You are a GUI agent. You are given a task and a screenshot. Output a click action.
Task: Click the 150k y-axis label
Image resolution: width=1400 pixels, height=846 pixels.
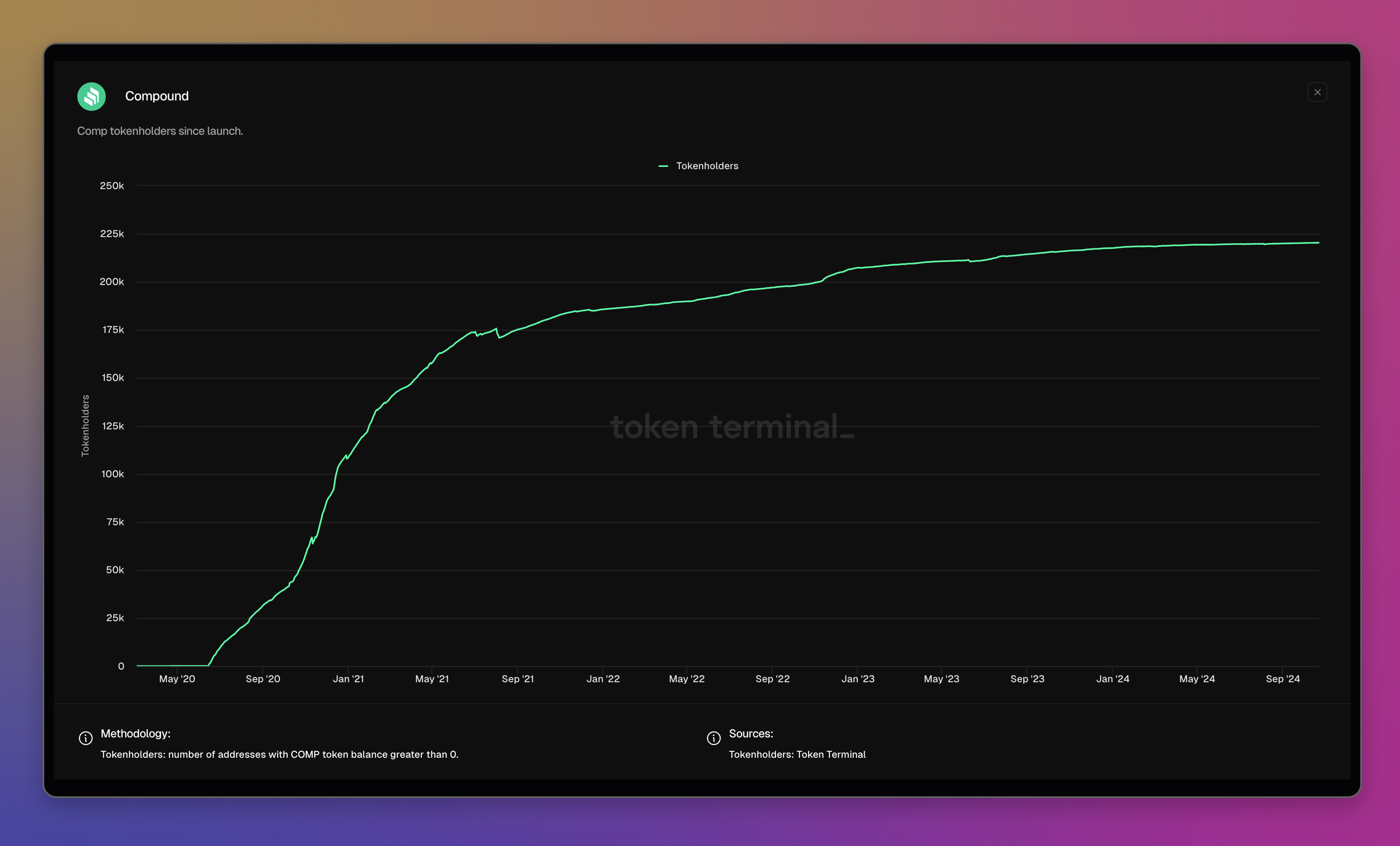[x=113, y=378]
